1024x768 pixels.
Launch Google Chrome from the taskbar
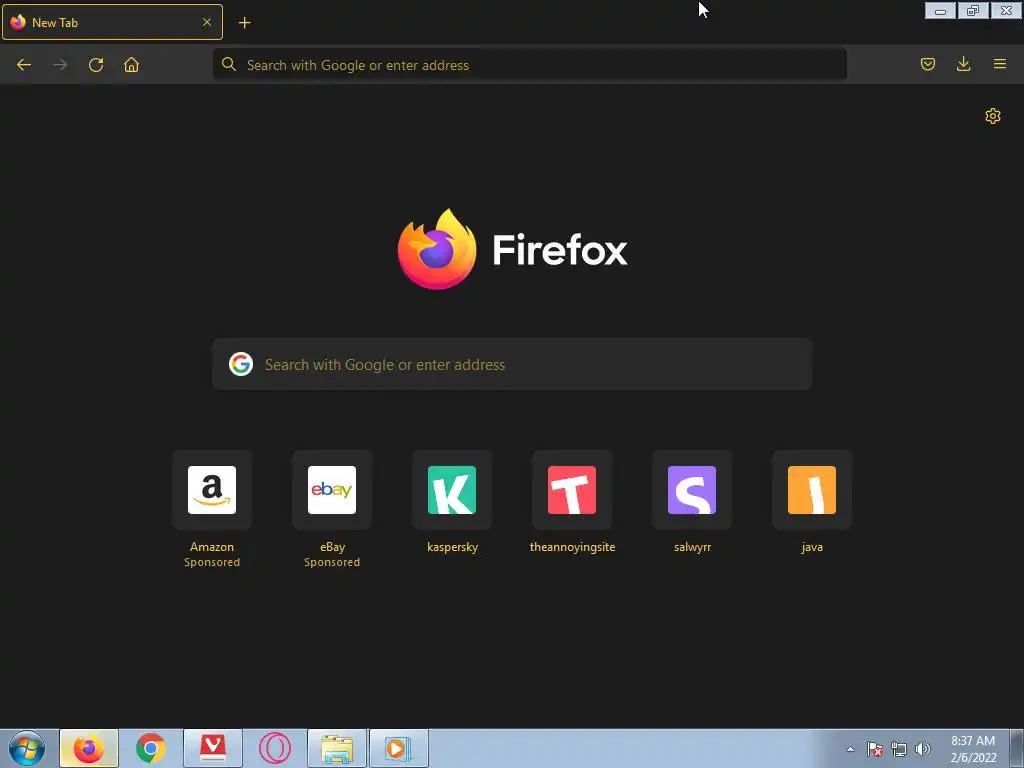pos(151,748)
